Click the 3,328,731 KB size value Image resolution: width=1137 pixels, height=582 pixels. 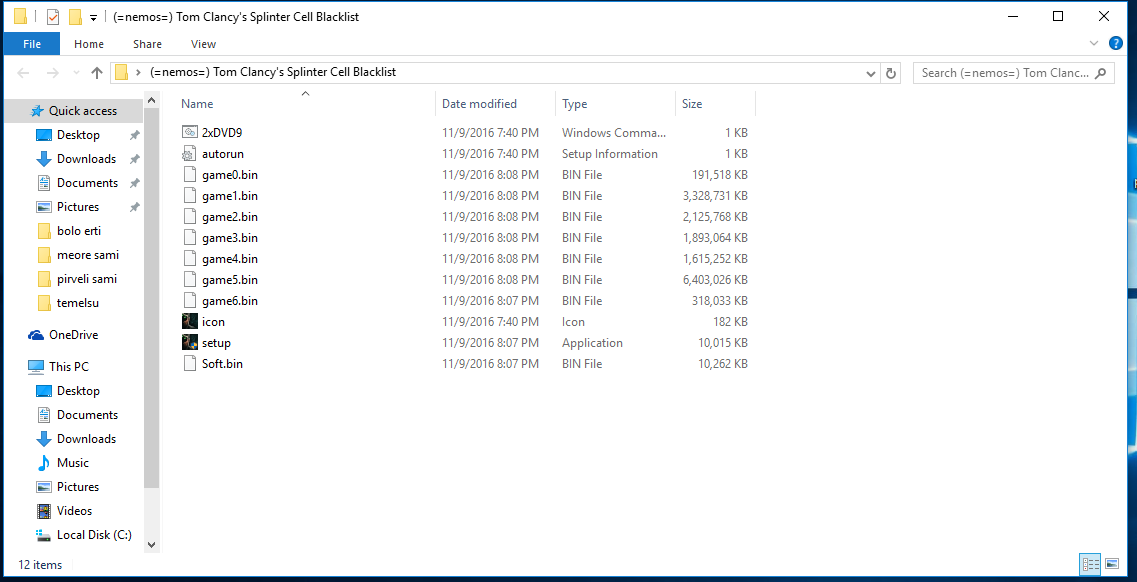[715, 196]
